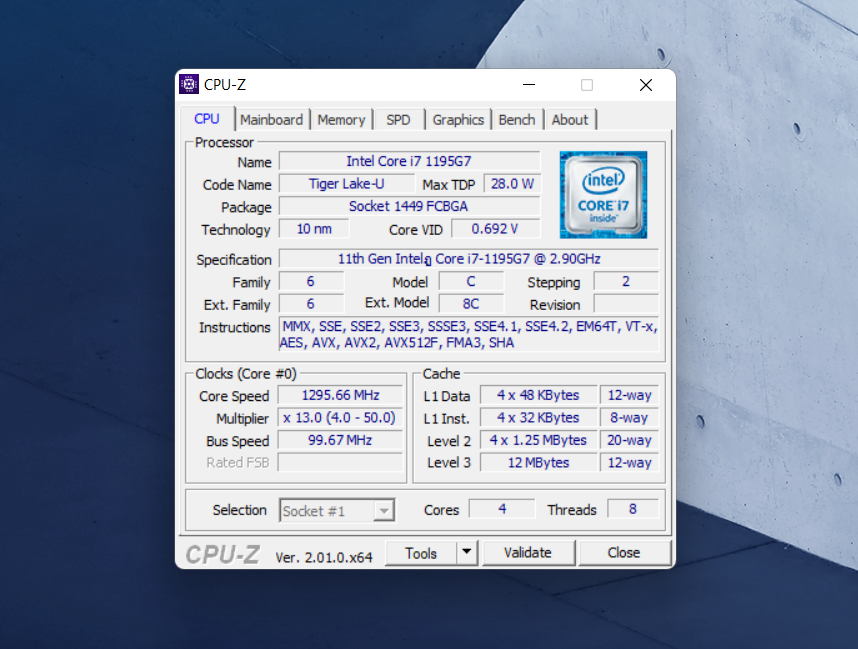View the Graphics tab

tap(459, 120)
